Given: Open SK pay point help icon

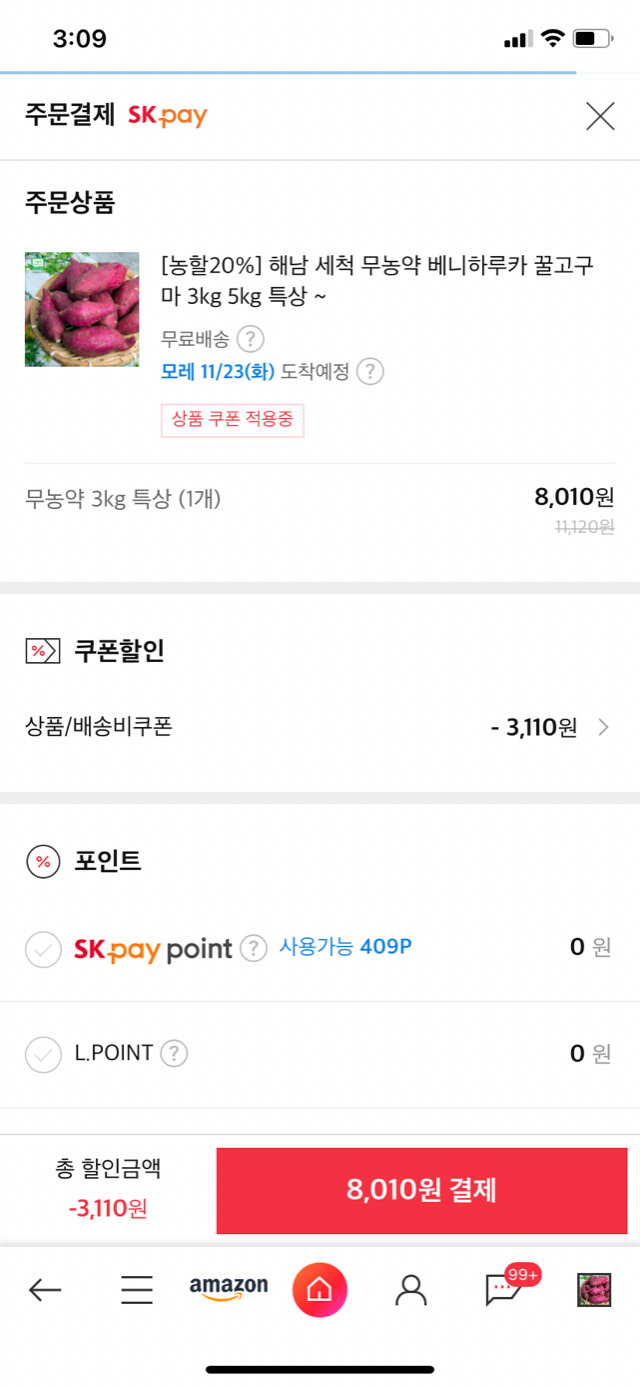Looking at the screenshot, I should (x=254, y=947).
